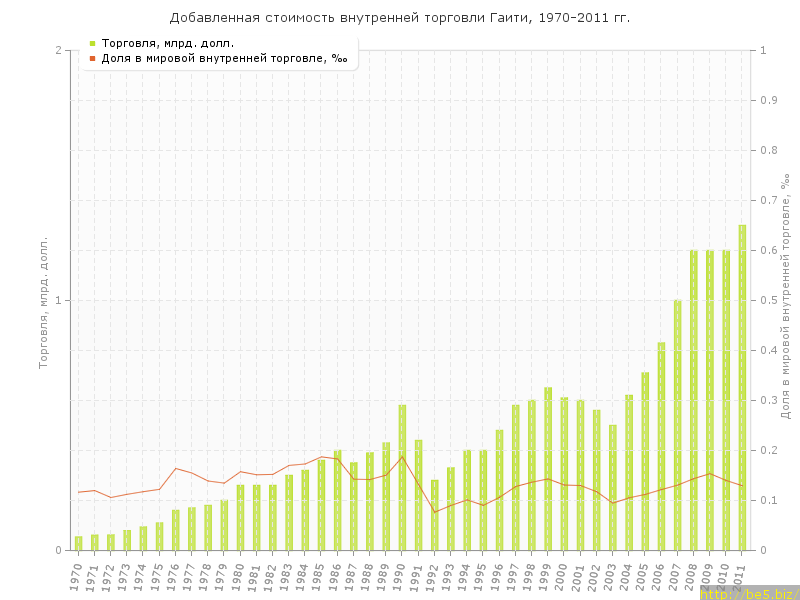This screenshot has height=600, width=800.
Task: Select the green bar for year 1970
Action: pyautogui.click(x=79, y=543)
